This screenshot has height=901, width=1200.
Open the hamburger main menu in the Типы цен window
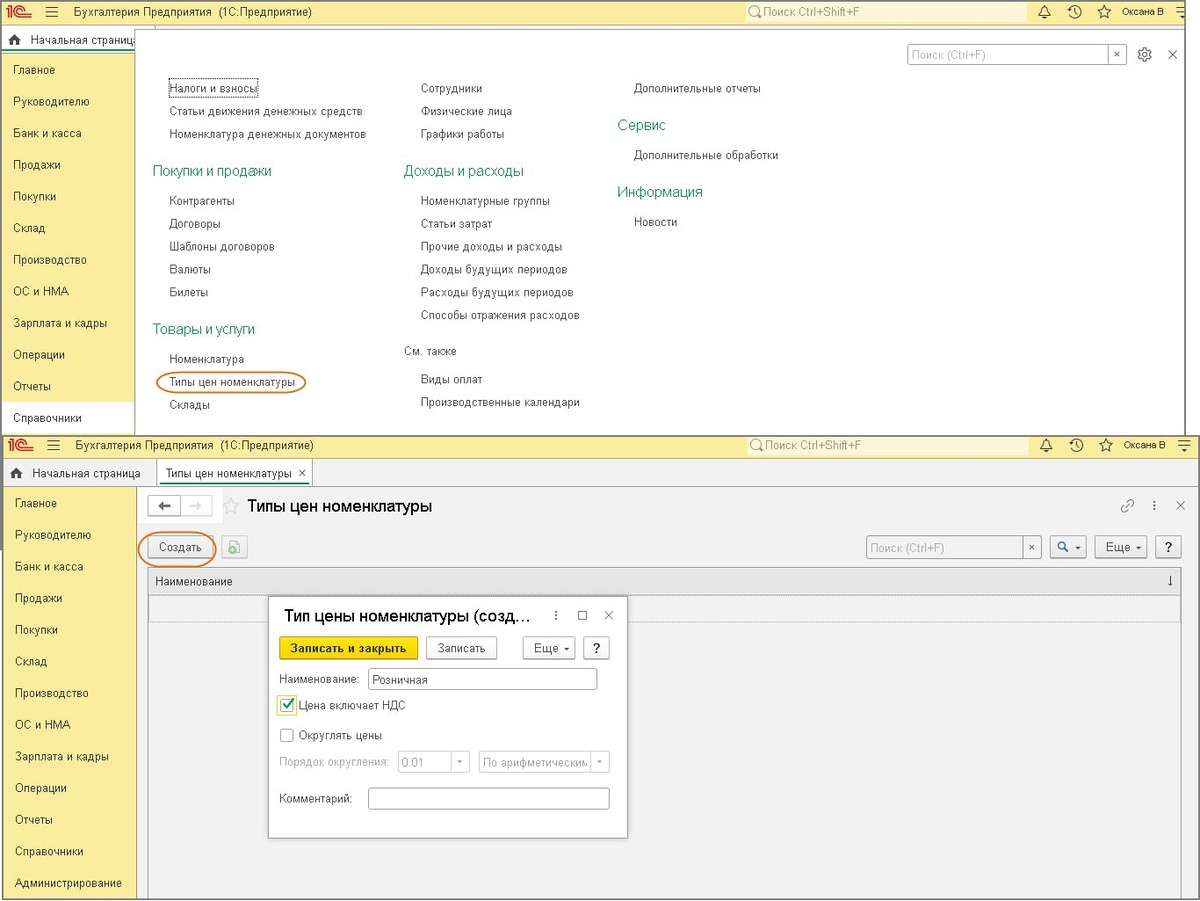(x=54, y=445)
